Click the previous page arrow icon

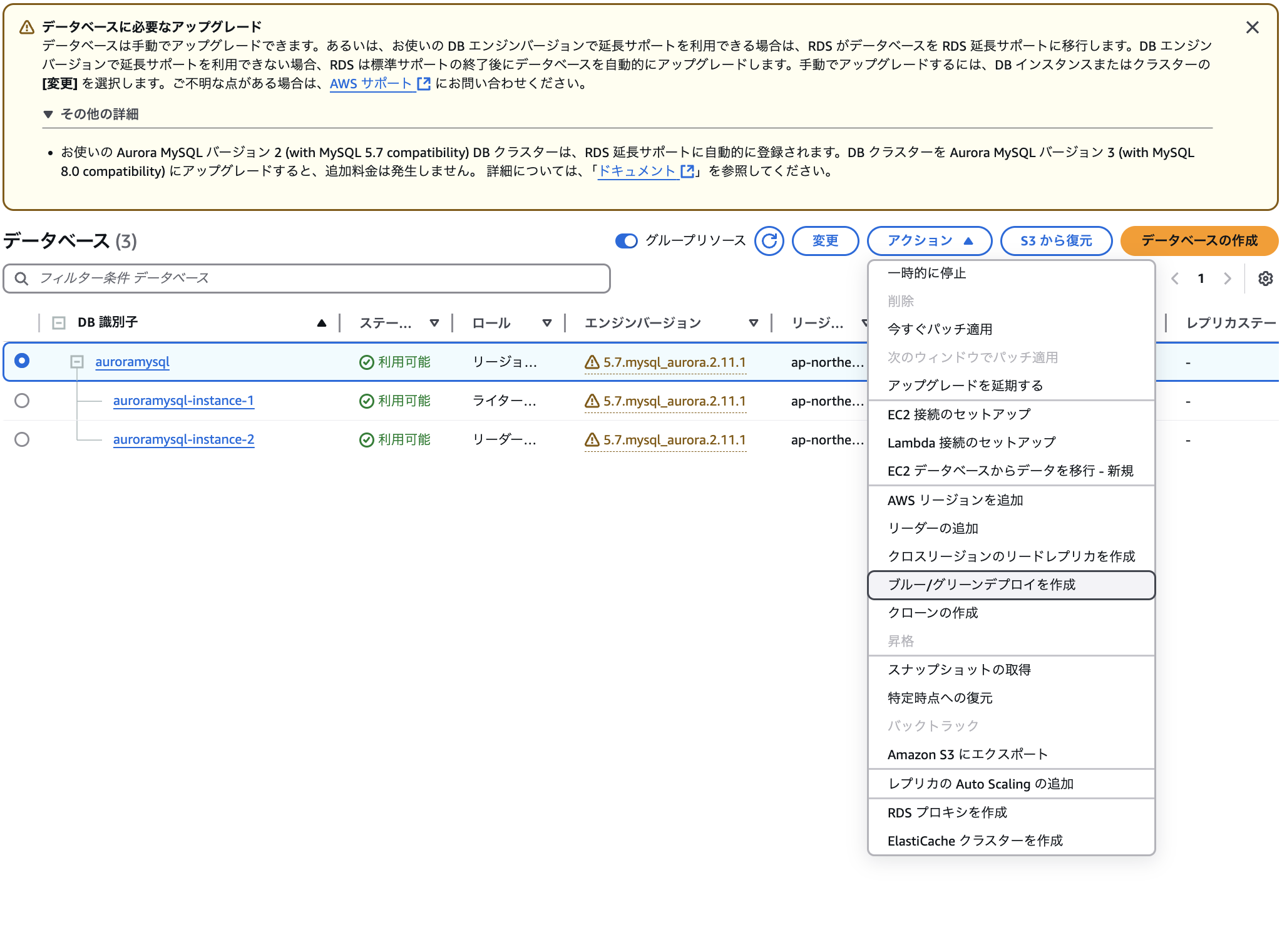[x=1175, y=279]
